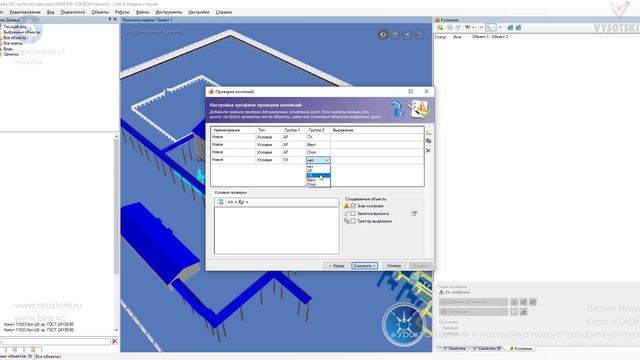Click the first blue icon in the Коллизии toolbar
Screen dimensions: 640x360
point(510,27)
